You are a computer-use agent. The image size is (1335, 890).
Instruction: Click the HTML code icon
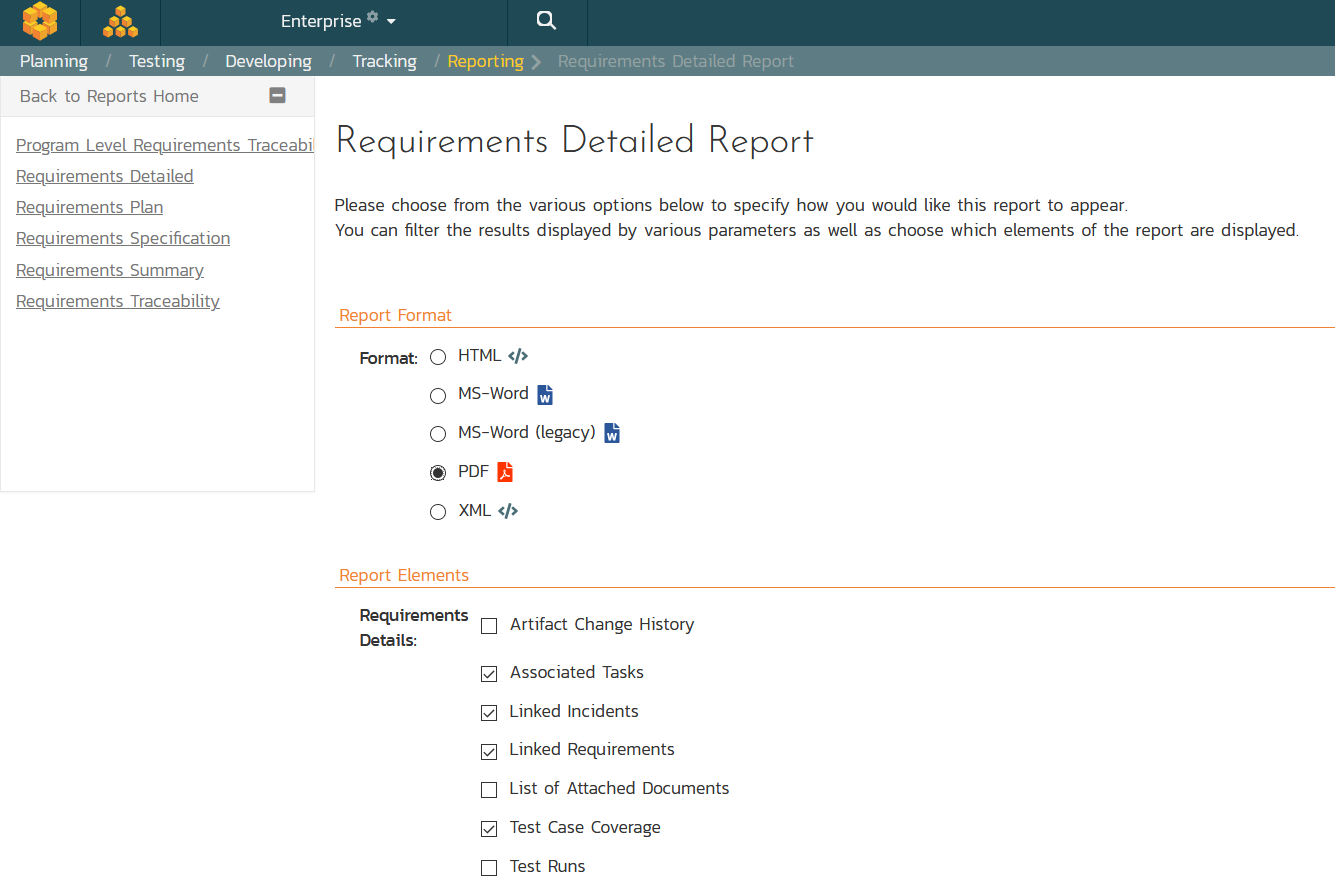(518, 356)
